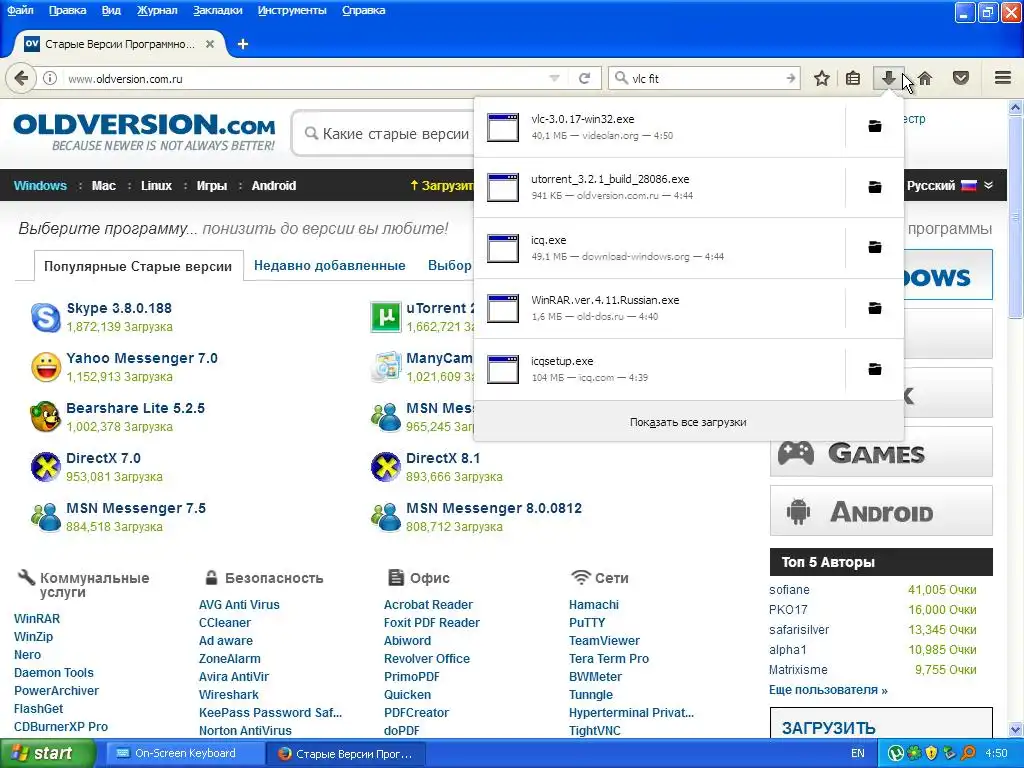Click the MSN Messenger 7.5 icon

coord(46,517)
